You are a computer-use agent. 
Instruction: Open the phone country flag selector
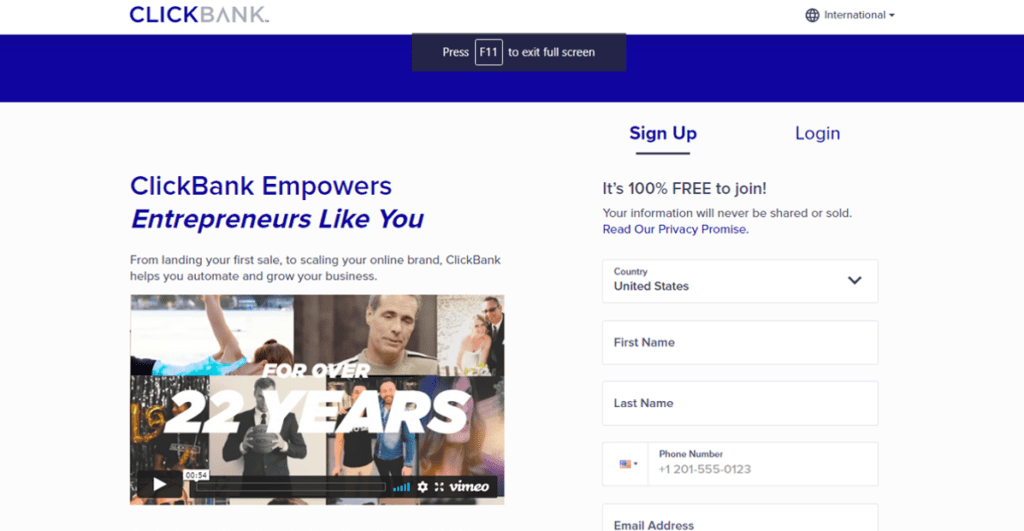(x=628, y=464)
